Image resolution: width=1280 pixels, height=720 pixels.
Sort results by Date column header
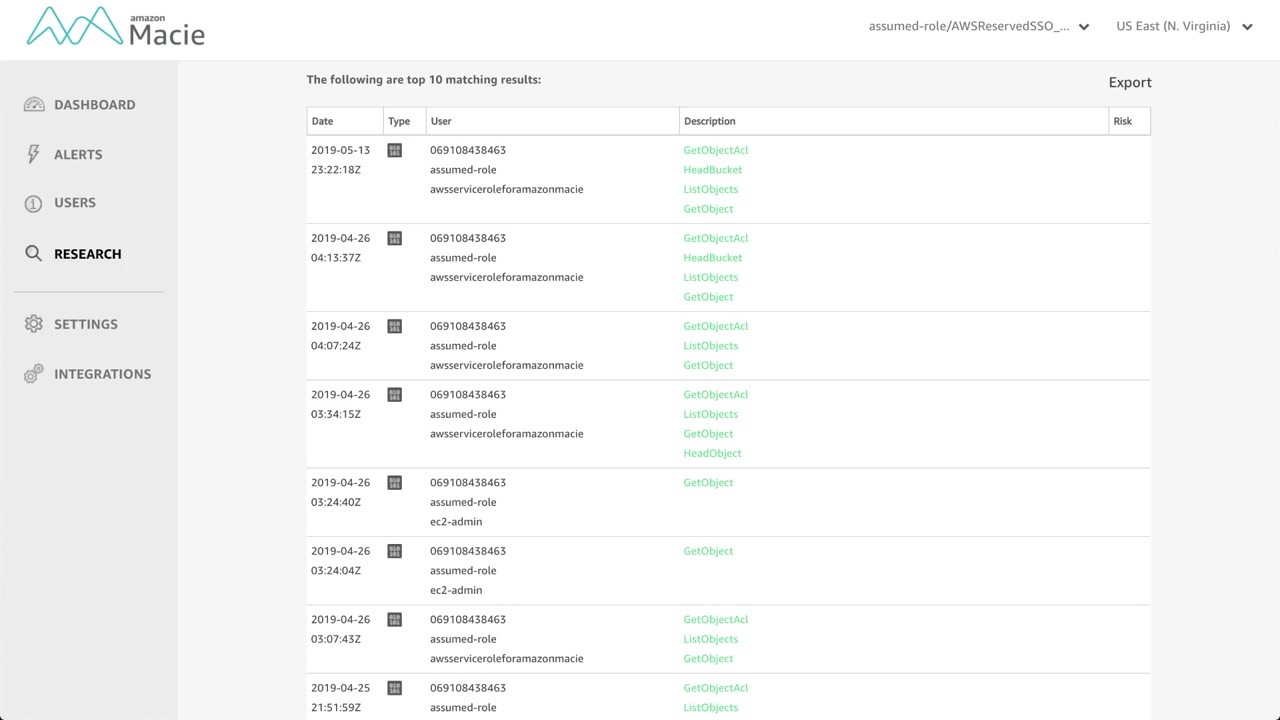(x=322, y=121)
